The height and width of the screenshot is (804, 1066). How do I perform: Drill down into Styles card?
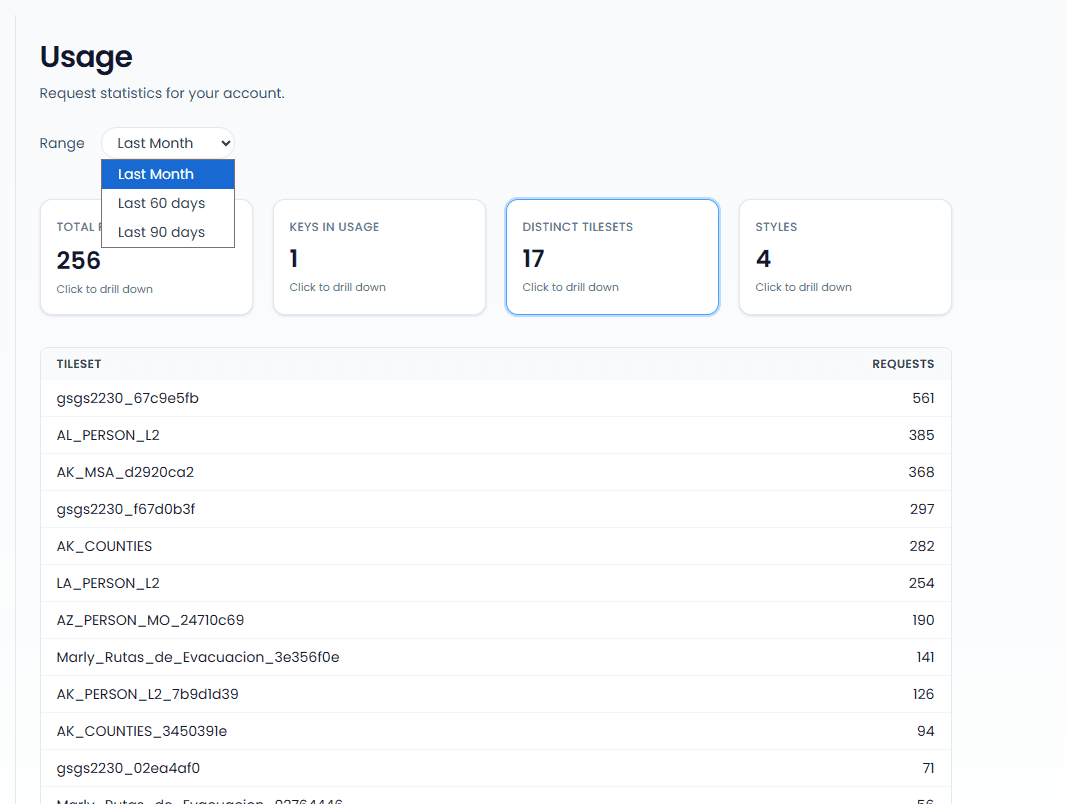coord(845,257)
